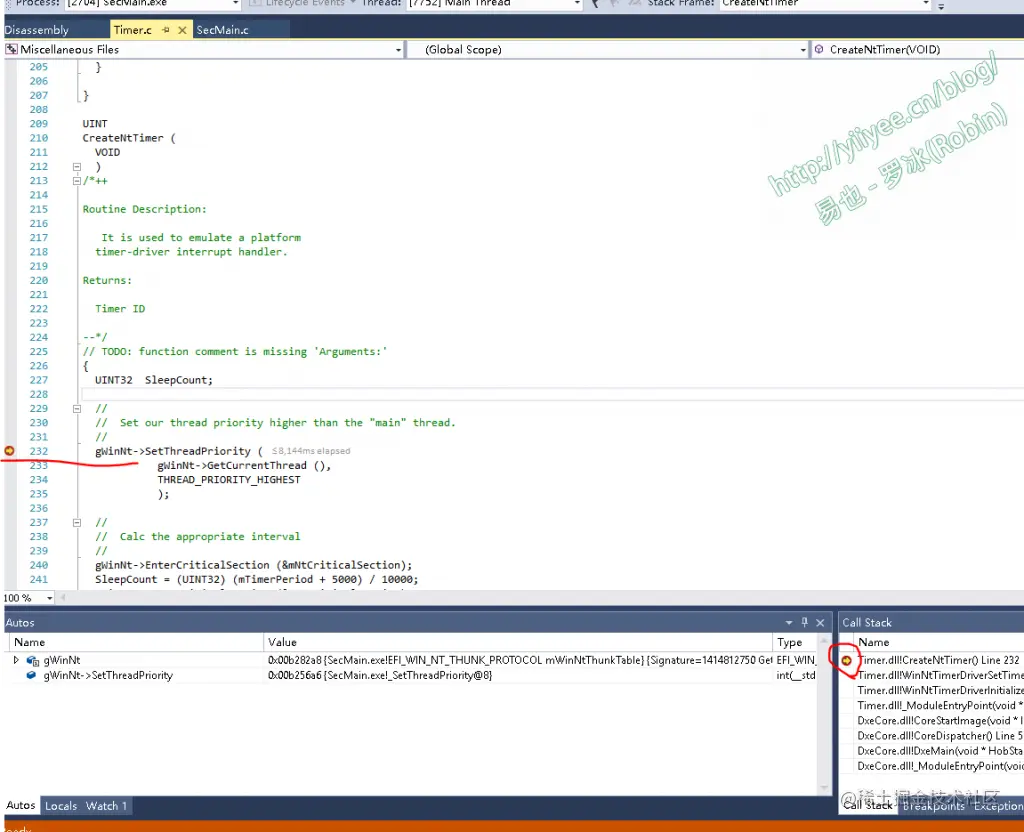The height and width of the screenshot is (832, 1024).
Task: Close the Autos panel
Action: click(820, 622)
